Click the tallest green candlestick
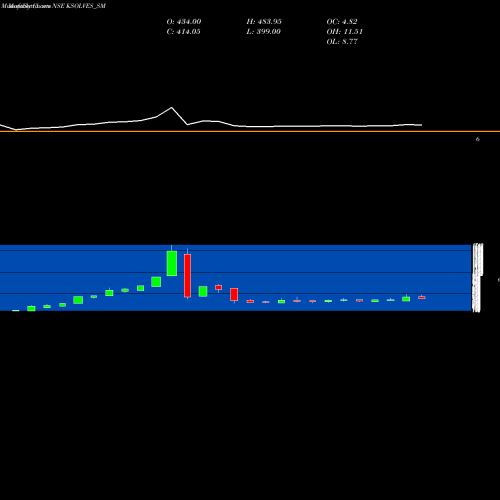Image resolution: width=500 pixels, height=500 pixels. pos(172,263)
